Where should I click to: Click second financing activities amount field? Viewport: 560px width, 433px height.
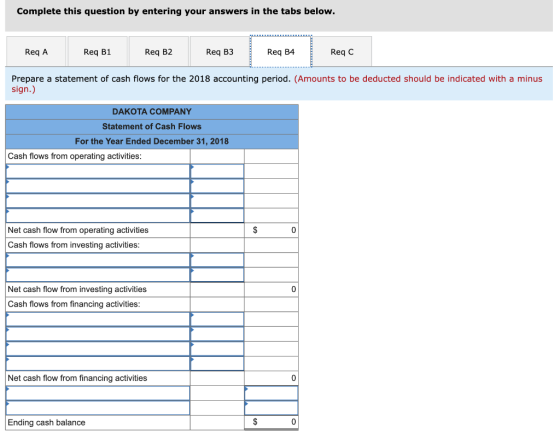point(217,334)
